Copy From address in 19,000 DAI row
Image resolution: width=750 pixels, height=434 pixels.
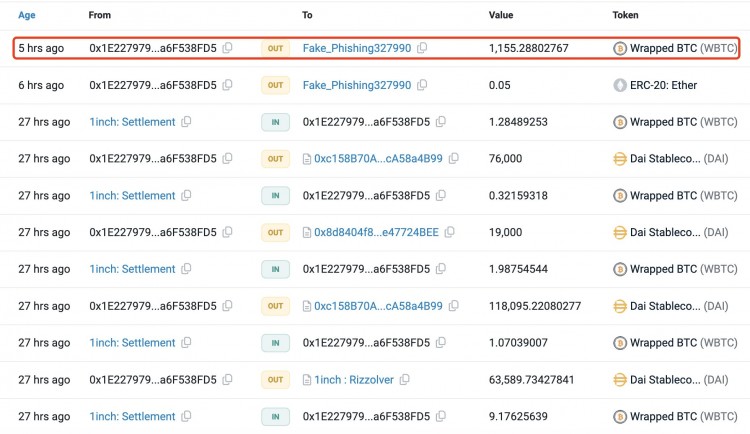pyautogui.click(x=228, y=232)
